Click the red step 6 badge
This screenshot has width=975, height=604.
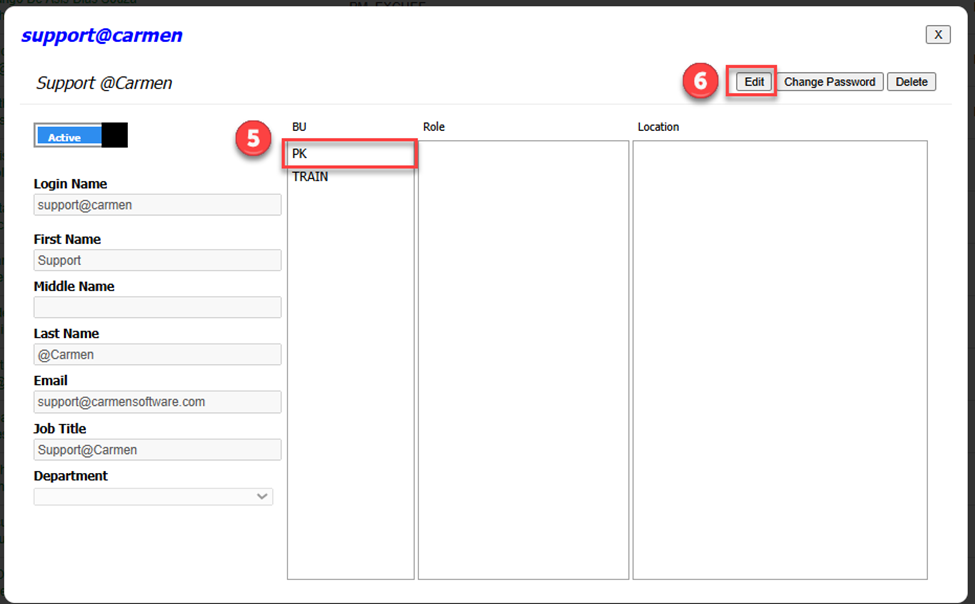(700, 81)
